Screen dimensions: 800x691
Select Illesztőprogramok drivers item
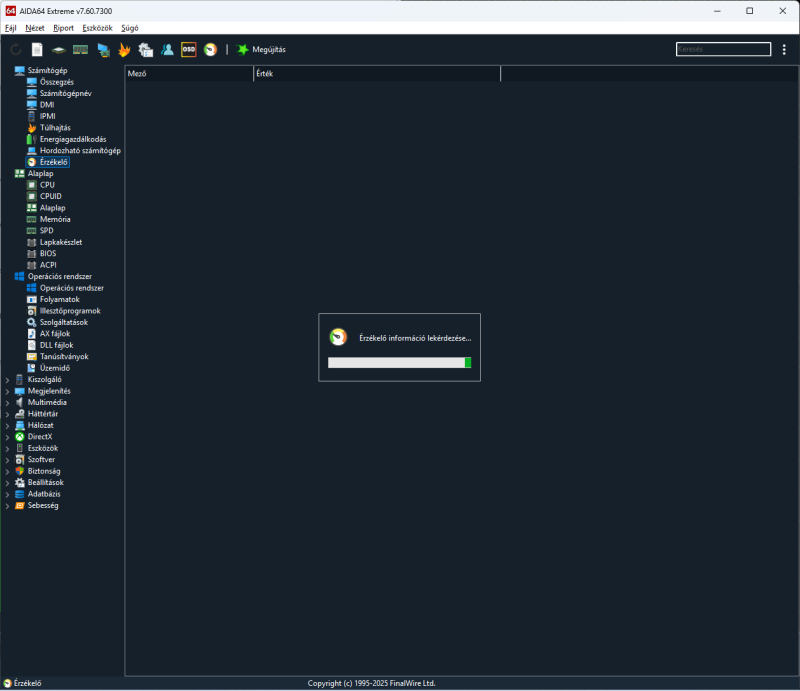tap(70, 311)
